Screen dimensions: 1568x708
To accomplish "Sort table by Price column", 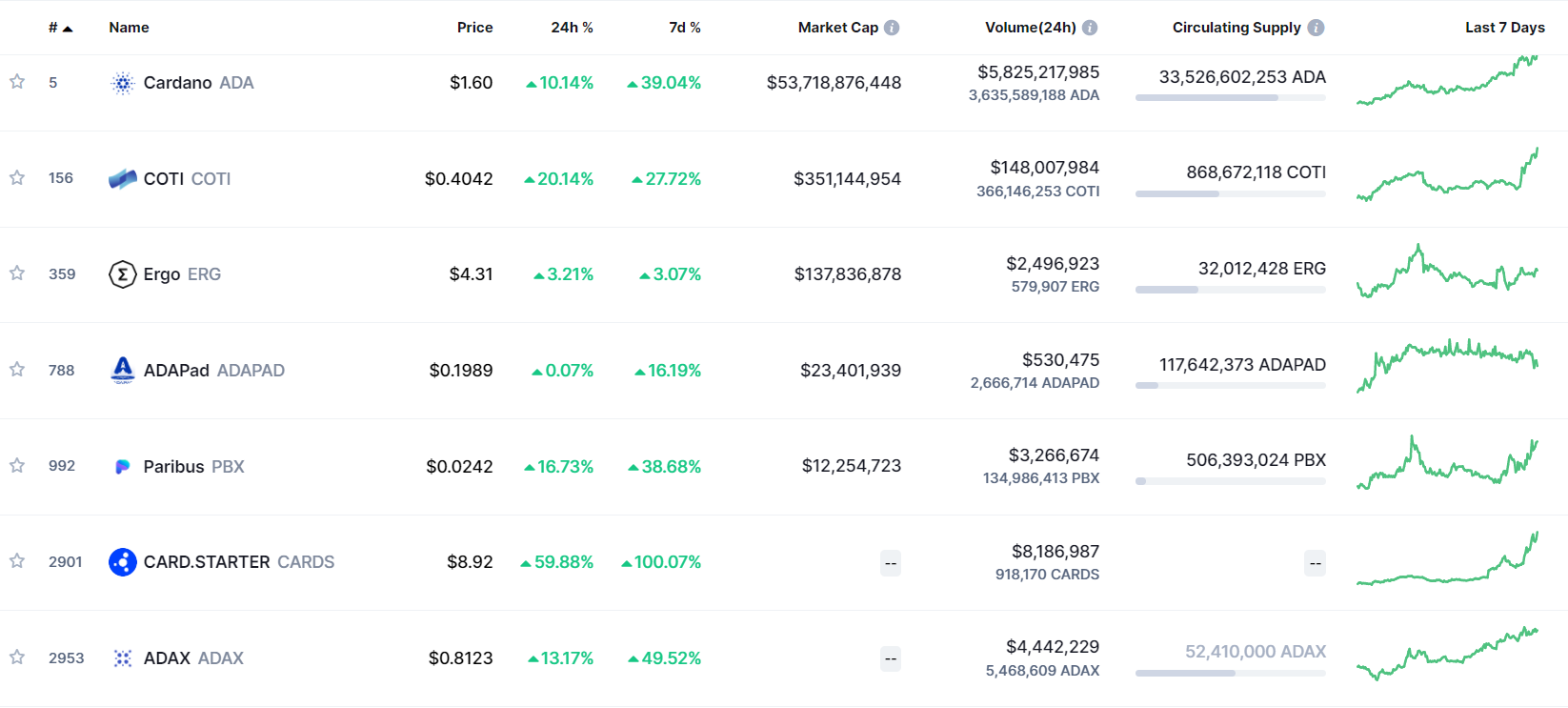I will coord(474,28).
